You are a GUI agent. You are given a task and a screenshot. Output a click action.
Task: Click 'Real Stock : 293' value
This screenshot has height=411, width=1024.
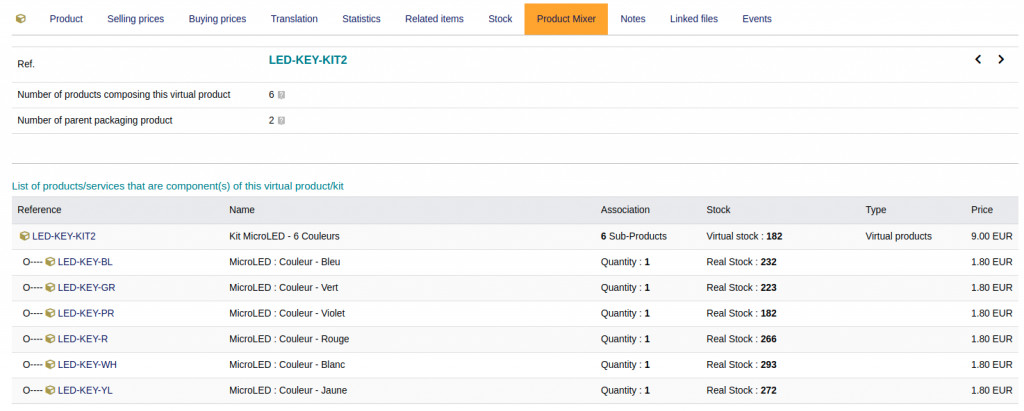click(x=741, y=365)
